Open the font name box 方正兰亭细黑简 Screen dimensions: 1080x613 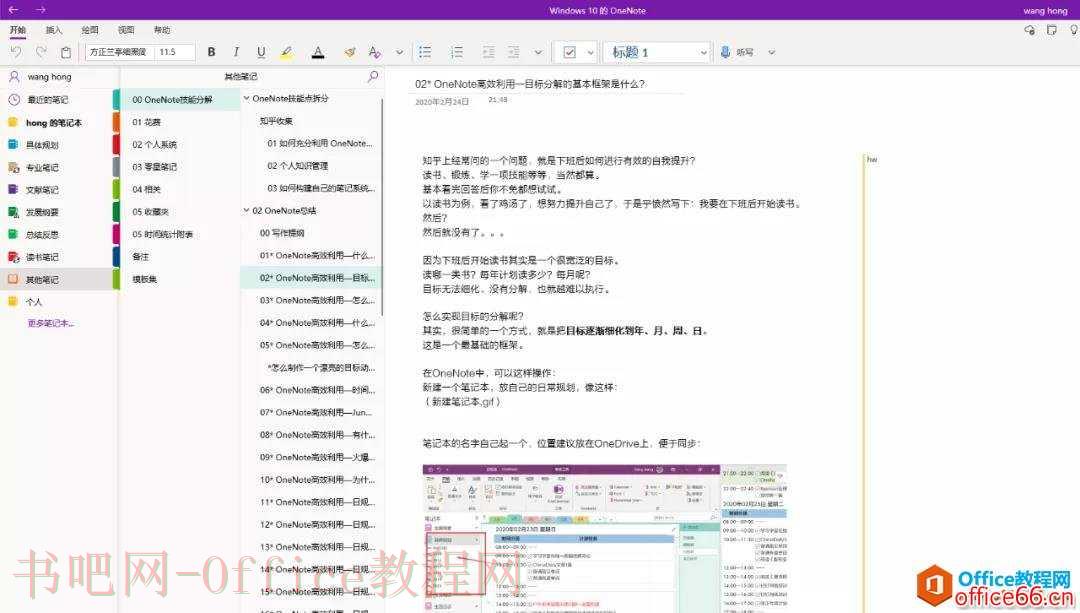pos(119,52)
